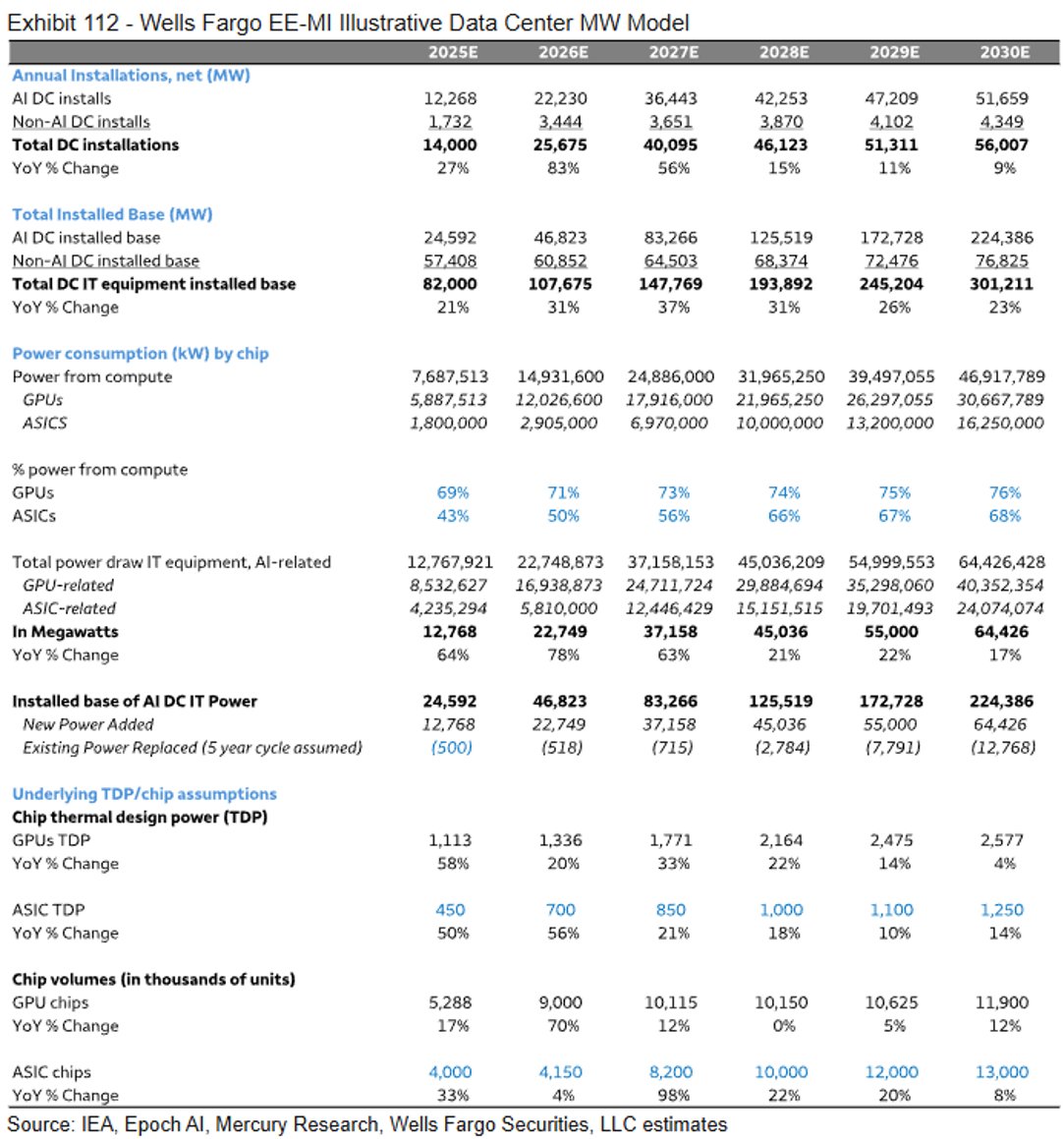Click the In Megawatts bold value 55,000
The image size is (1064, 1139).
(891, 633)
